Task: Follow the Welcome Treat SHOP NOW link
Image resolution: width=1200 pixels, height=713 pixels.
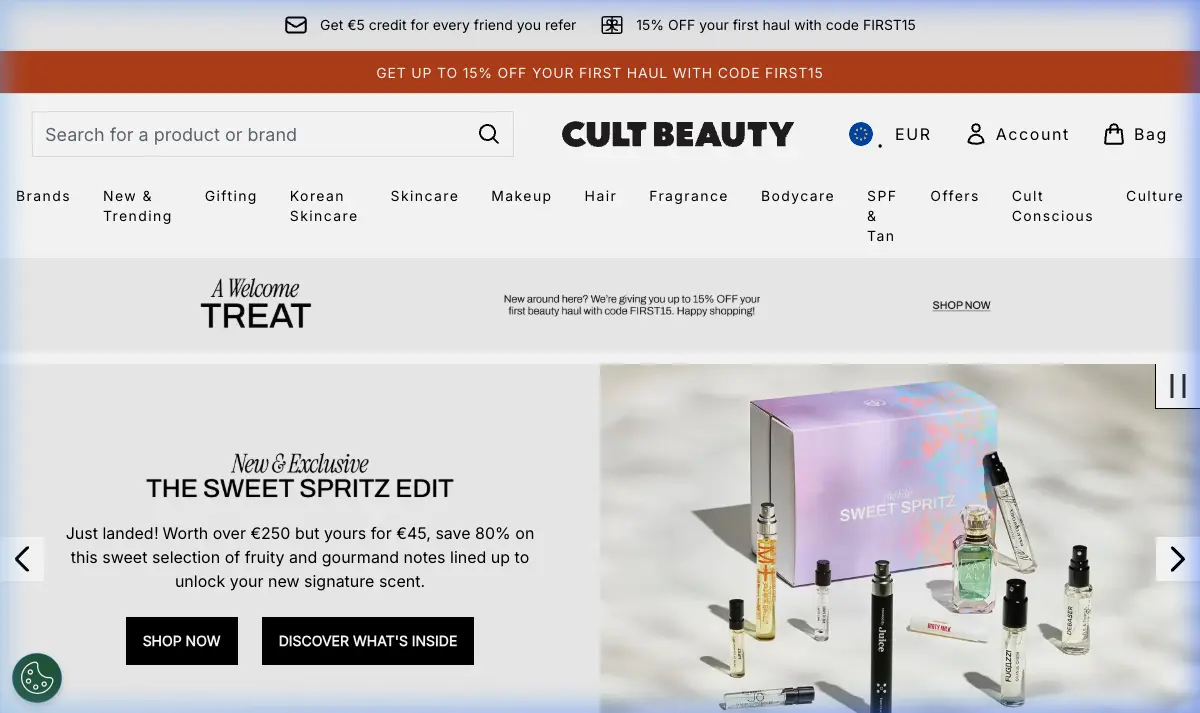Action: (x=961, y=305)
